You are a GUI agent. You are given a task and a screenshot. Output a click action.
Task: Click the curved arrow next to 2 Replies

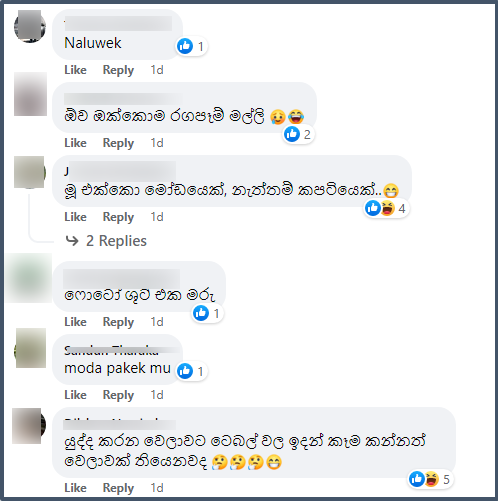click(72, 241)
